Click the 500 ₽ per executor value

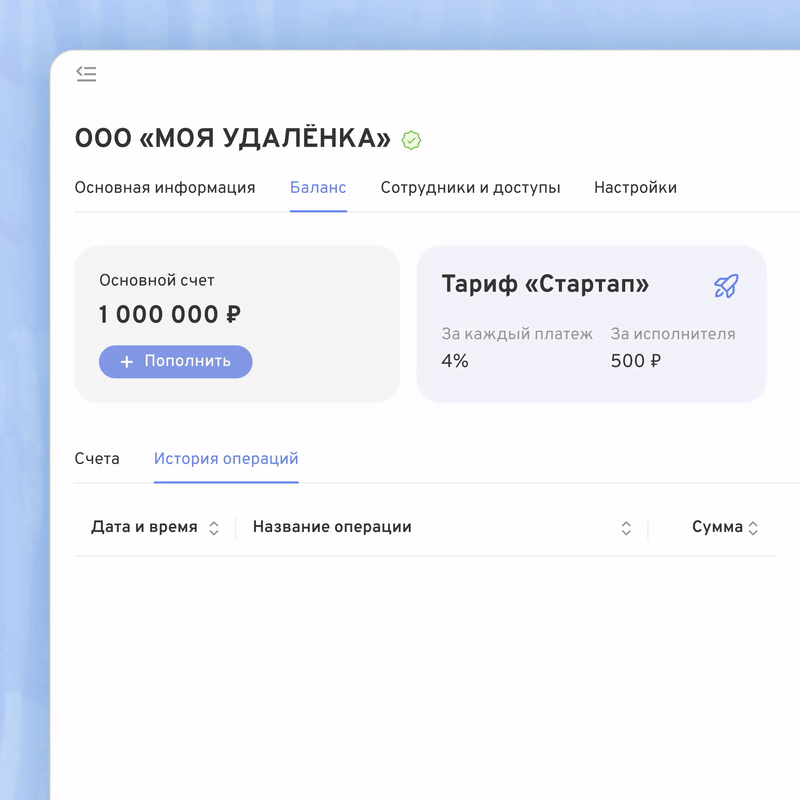click(x=636, y=361)
